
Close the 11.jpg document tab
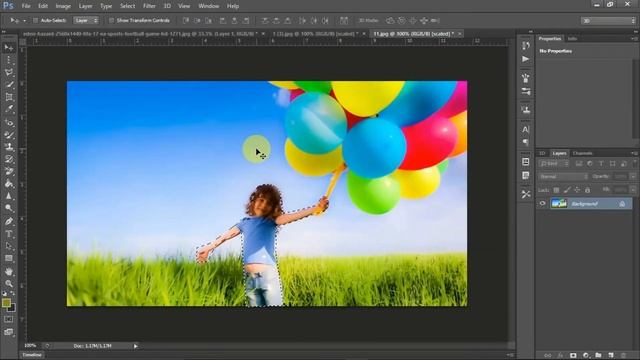tap(460, 34)
